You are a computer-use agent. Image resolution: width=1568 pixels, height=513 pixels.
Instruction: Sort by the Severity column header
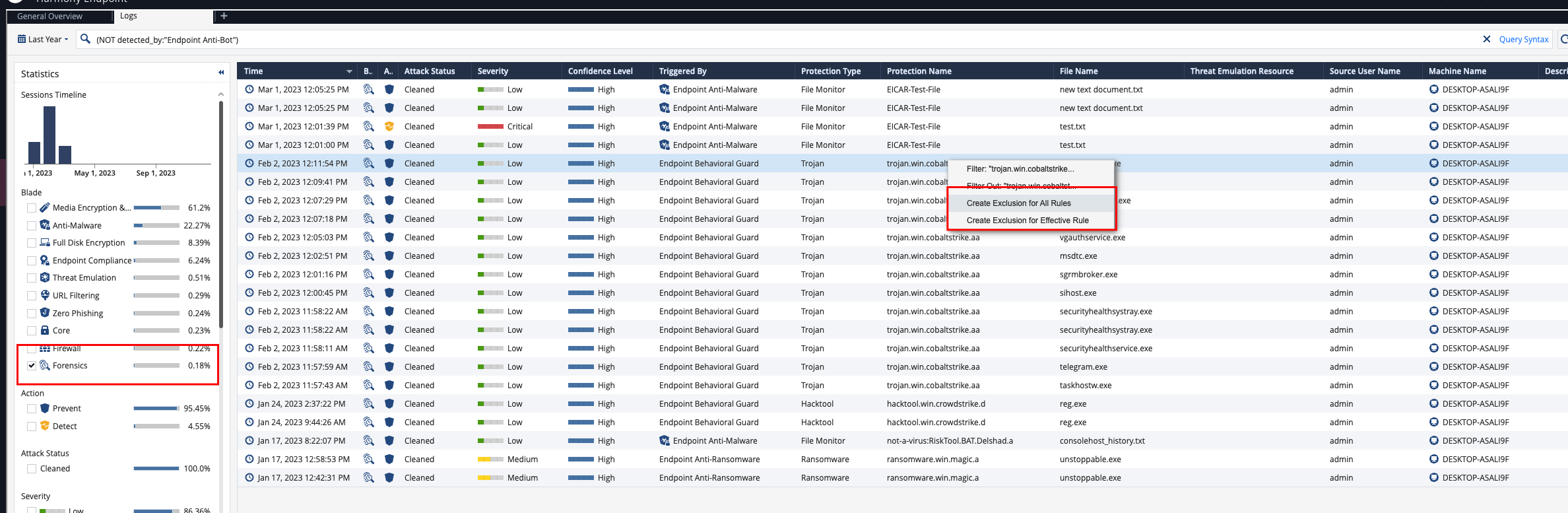pyautogui.click(x=493, y=71)
